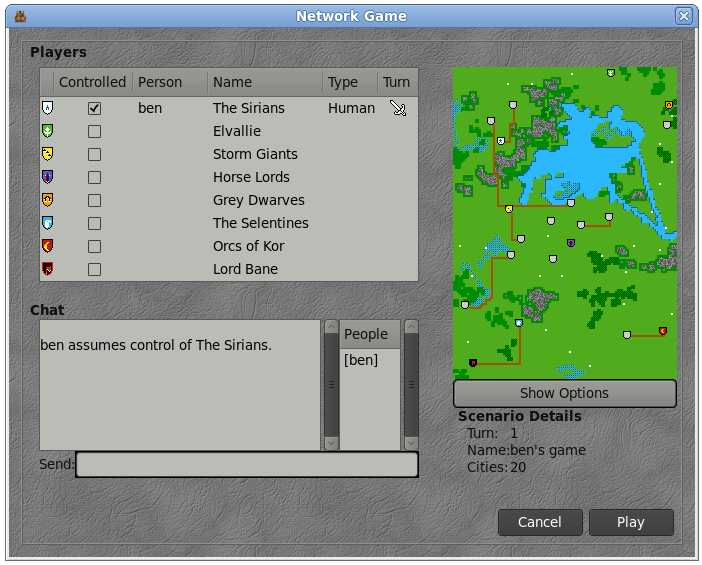Sort players by Name column header
The width and height of the screenshot is (702, 565).
(x=265, y=82)
